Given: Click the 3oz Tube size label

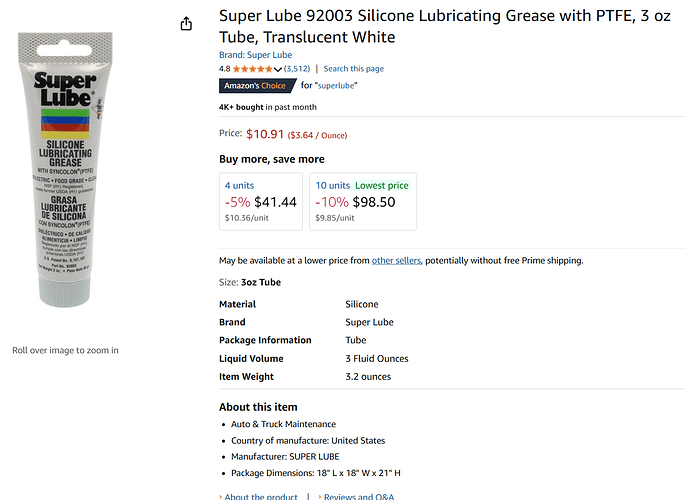Looking at the screenshot, I should coord(261,283).
